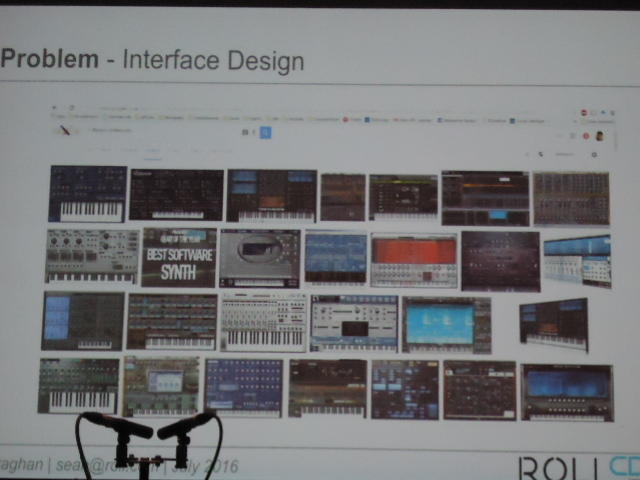Open the grey modular rack thumbnail in top row
Screen dimensions: 640x480
(571, 198)
